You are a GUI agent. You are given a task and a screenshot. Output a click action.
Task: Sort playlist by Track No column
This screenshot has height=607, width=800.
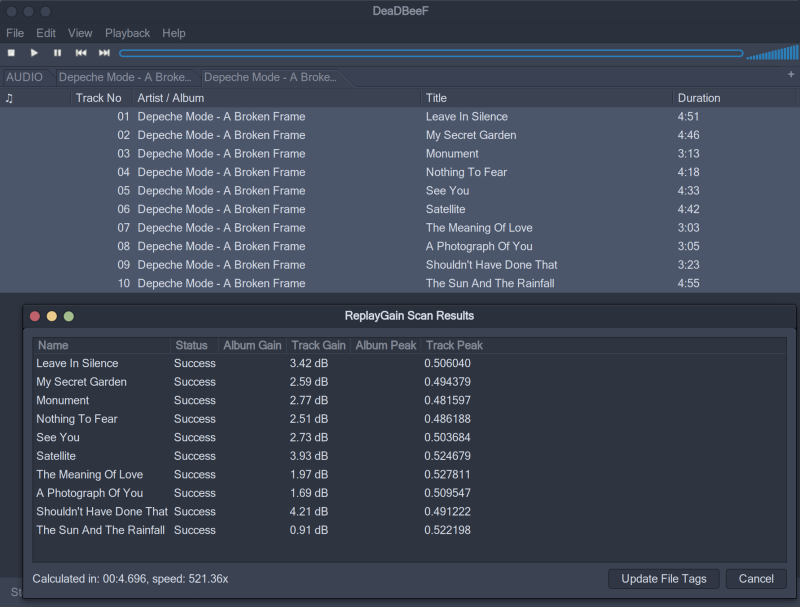[102, 98]
